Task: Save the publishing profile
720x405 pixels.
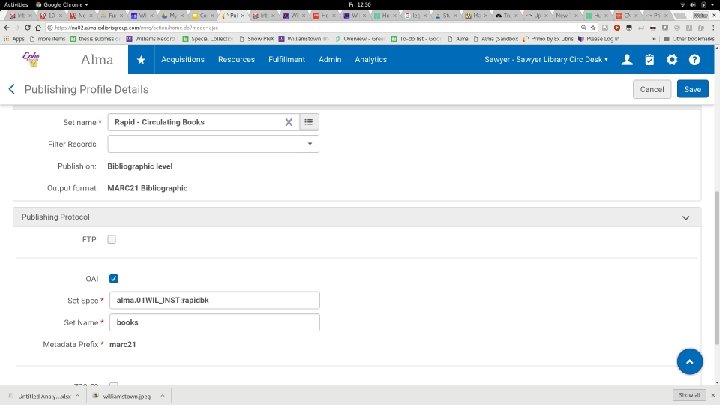Action: [x=692, y=89]
